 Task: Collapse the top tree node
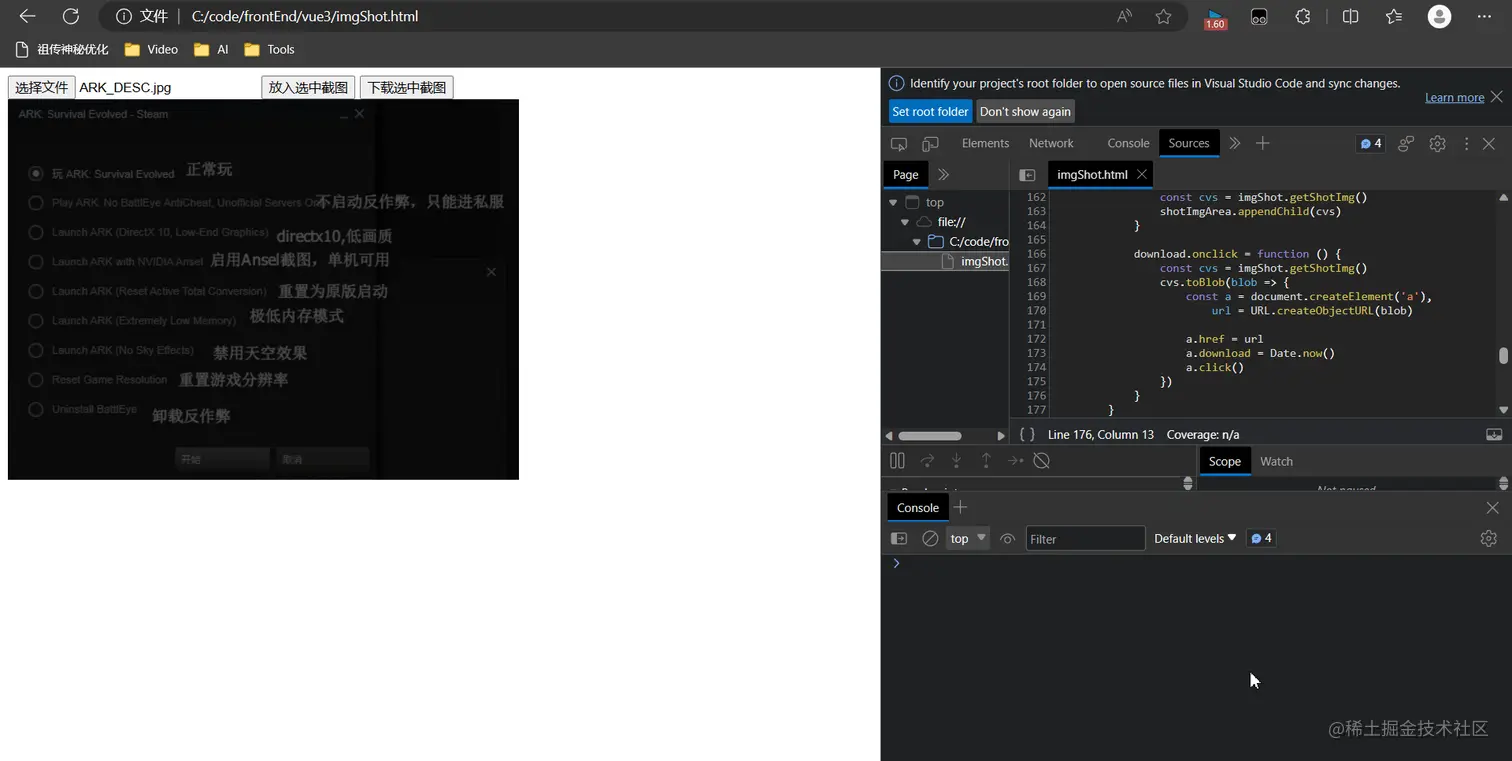893,202
